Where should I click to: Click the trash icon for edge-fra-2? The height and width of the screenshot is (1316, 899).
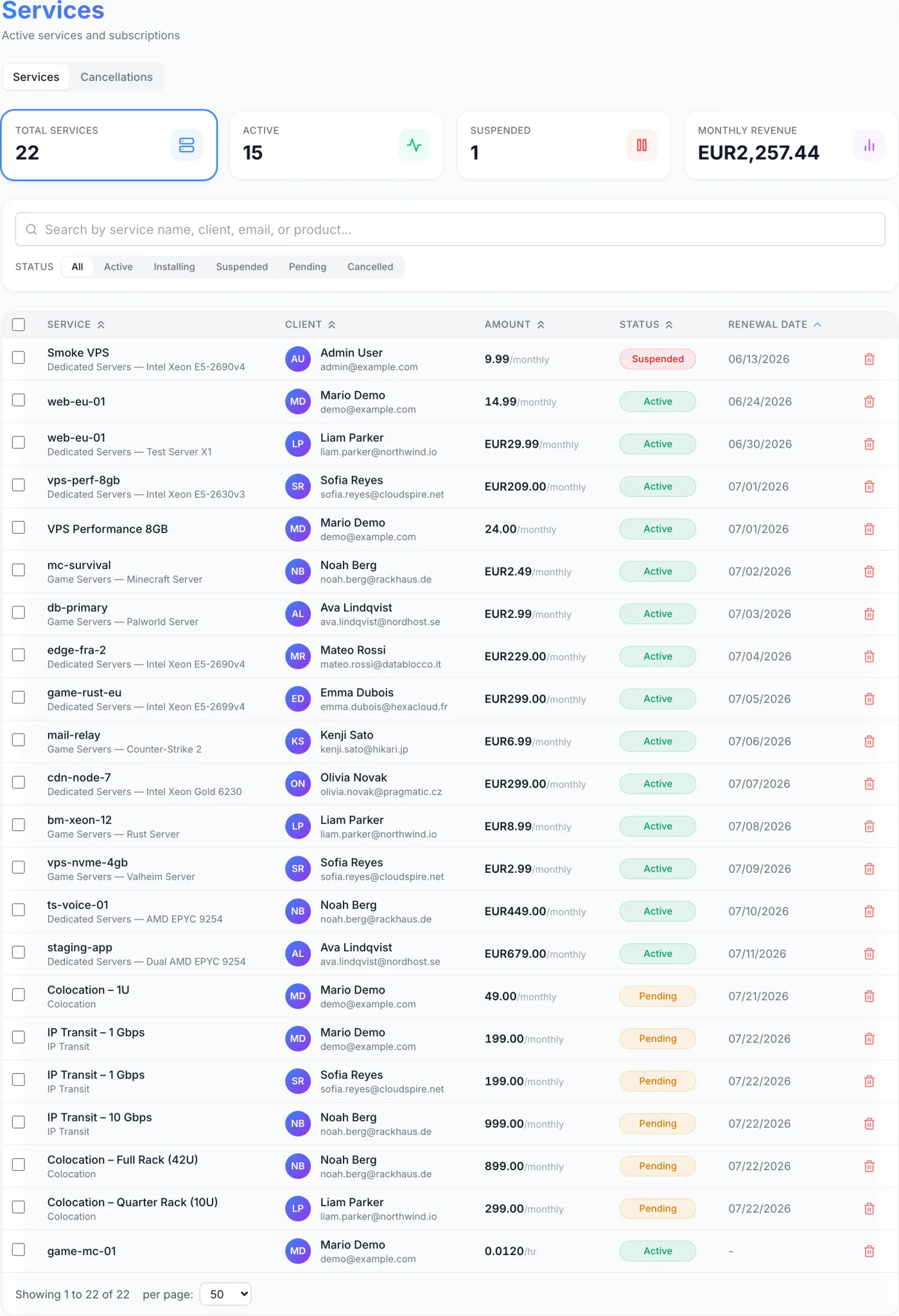pyautogui.click(x=869, y=656)
